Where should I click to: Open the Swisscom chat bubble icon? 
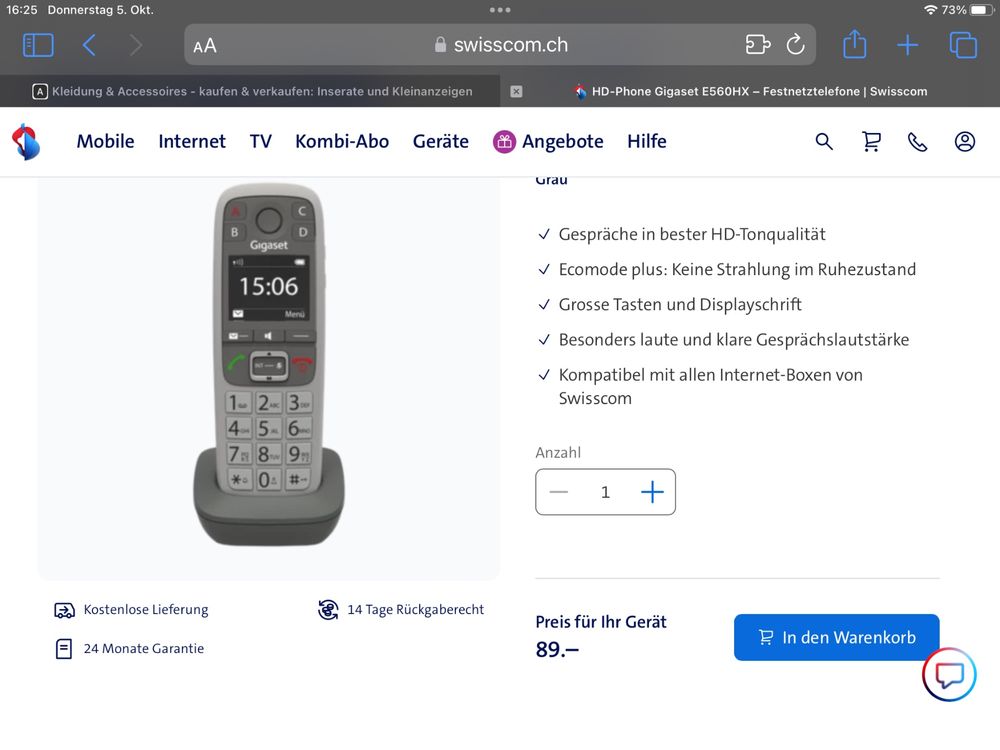(x=948, y=674)
